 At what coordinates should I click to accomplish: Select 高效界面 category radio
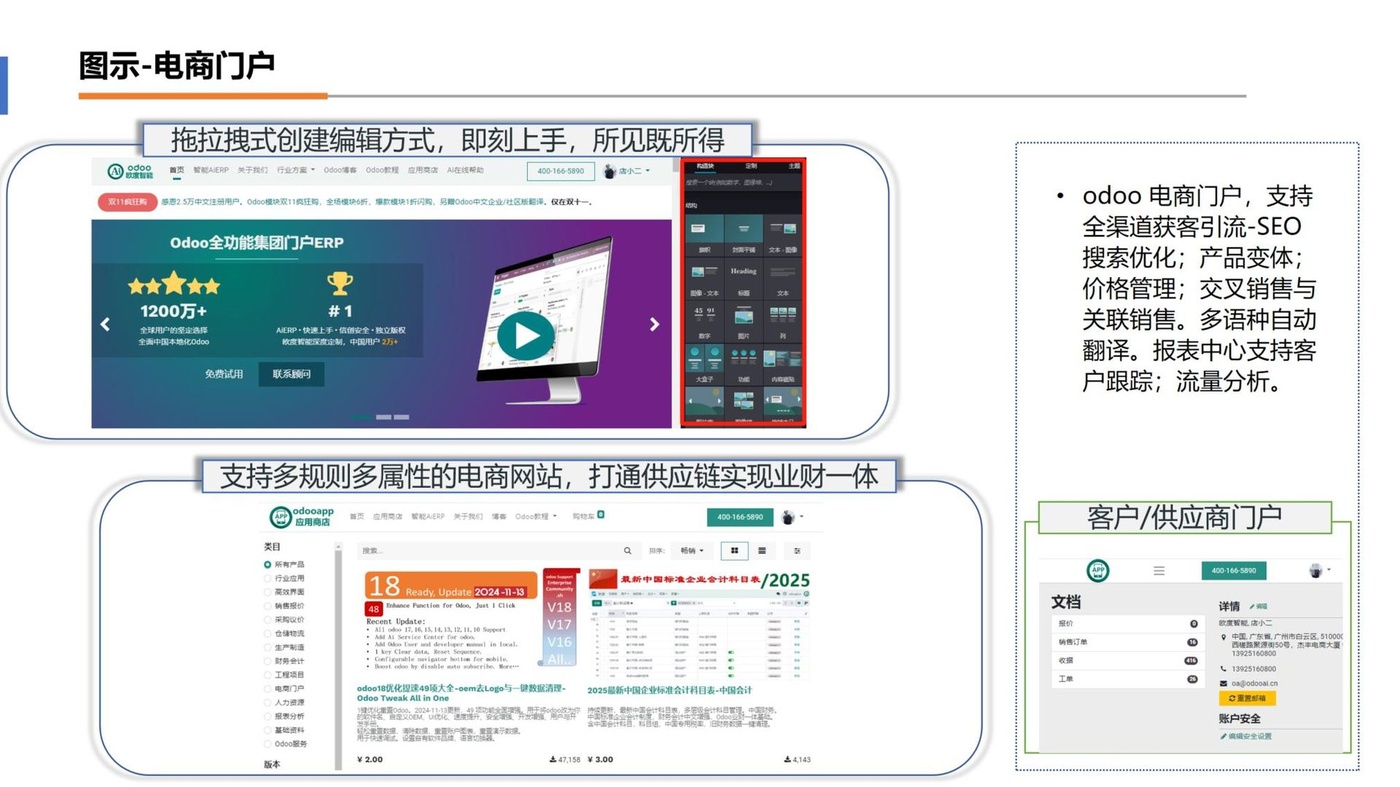[267, 592]
